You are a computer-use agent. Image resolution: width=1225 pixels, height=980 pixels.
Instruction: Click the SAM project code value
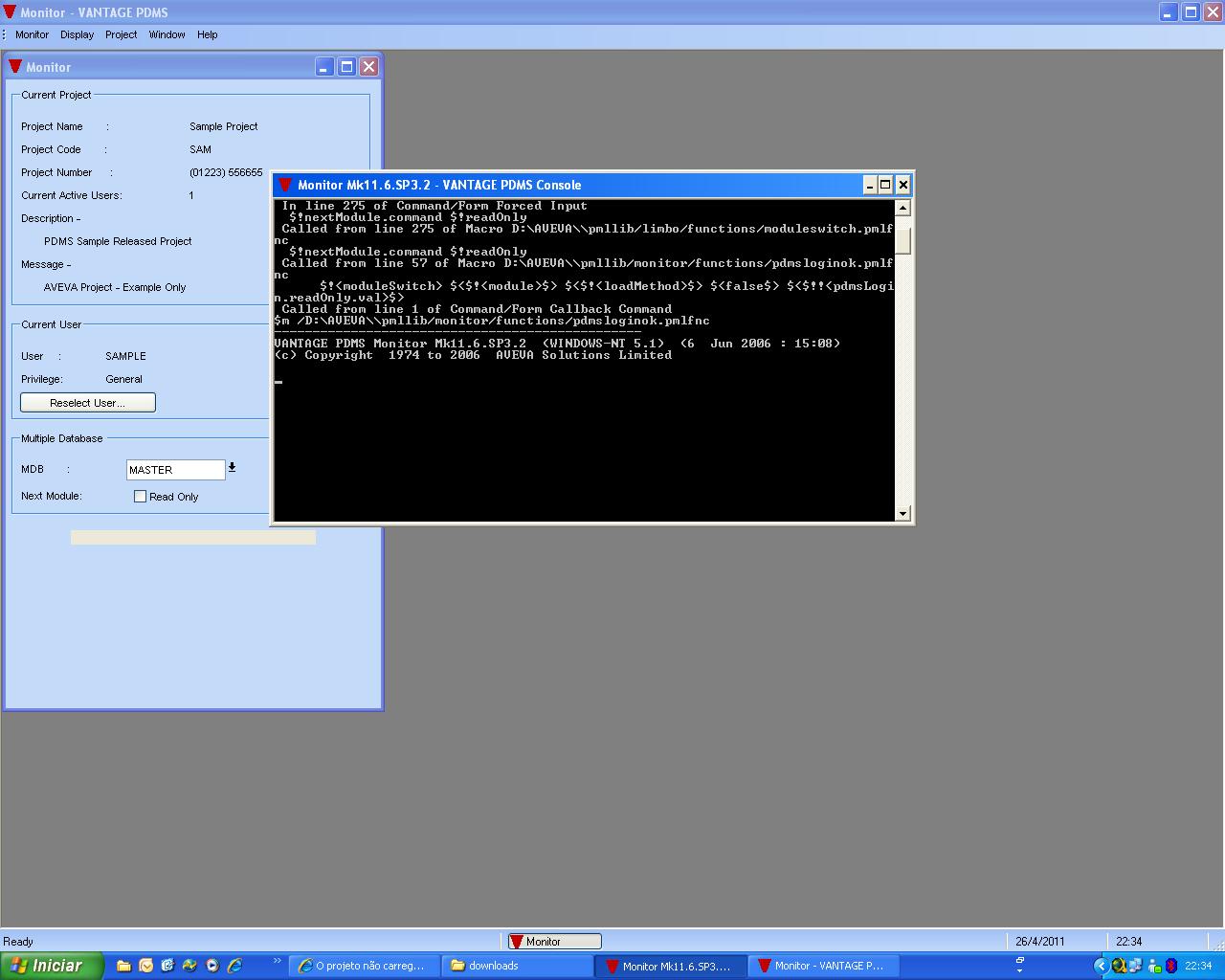click(x=200, y=149)
